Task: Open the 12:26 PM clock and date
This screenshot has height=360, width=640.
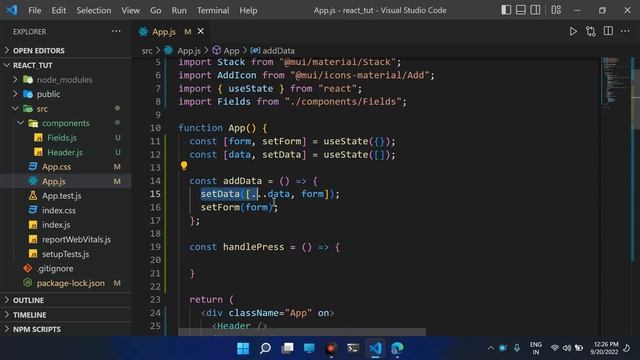Action: point(604,348)
